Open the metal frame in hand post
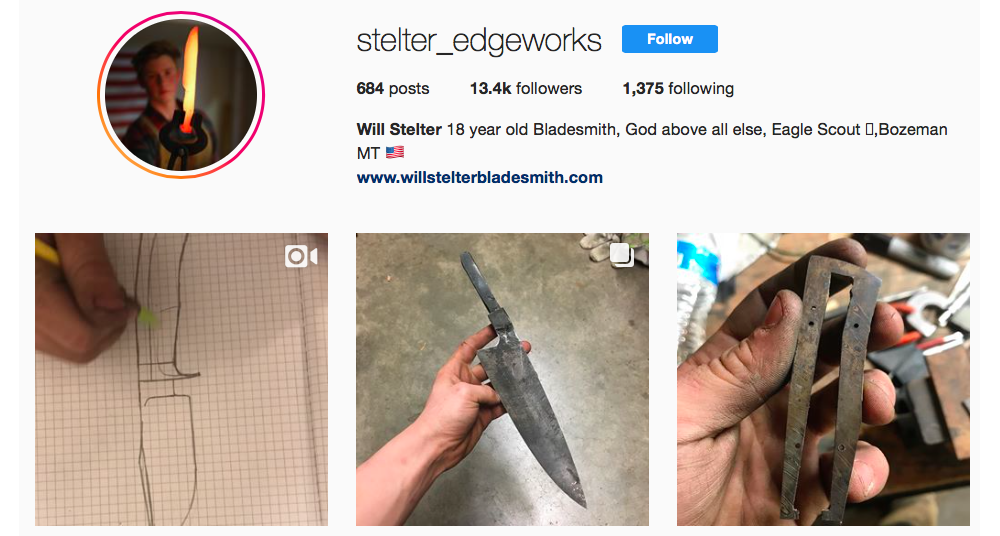 823,379
